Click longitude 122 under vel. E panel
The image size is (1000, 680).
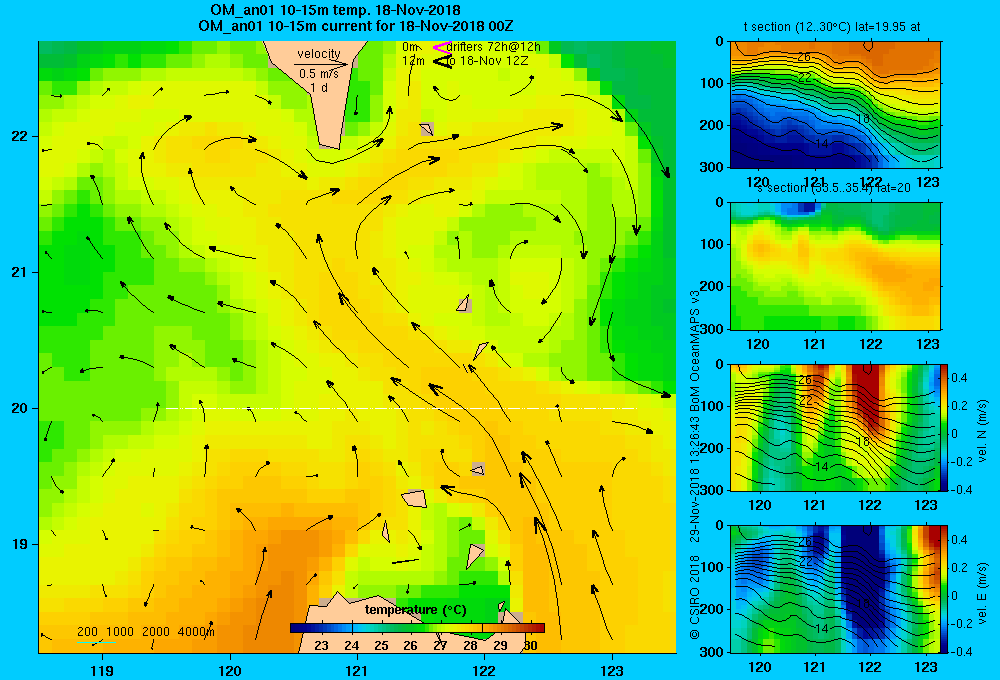(871, 667)
